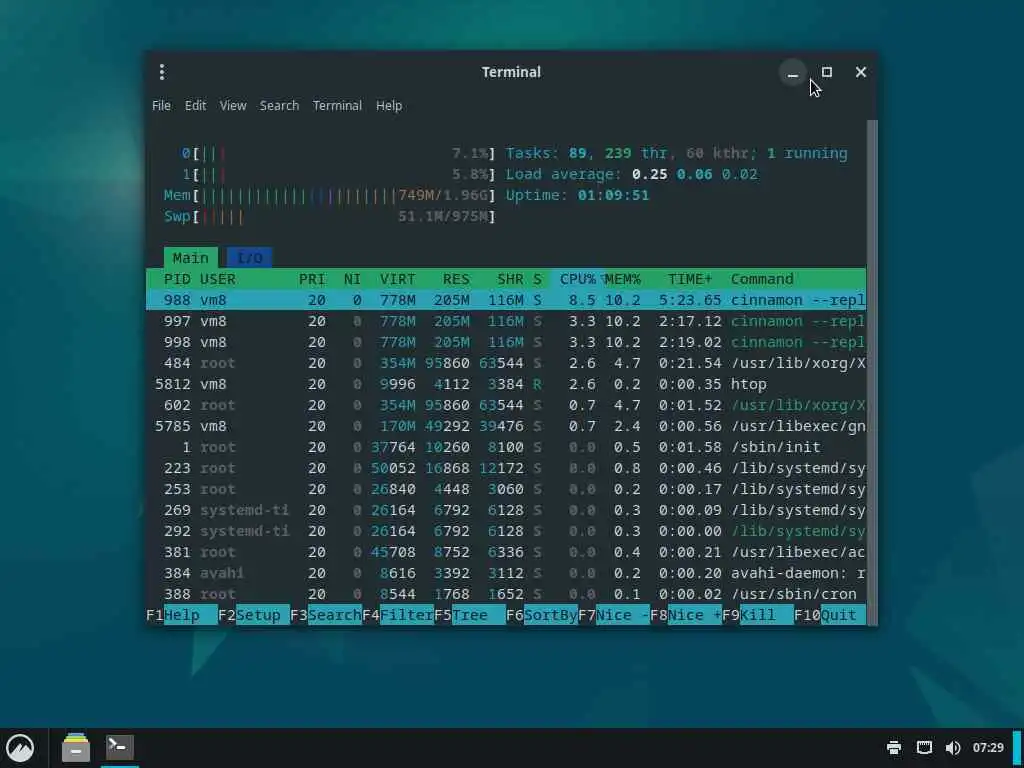Click F3 Search in htop footer
This screenshot has height=768, width=1024.
click(326, 615)
